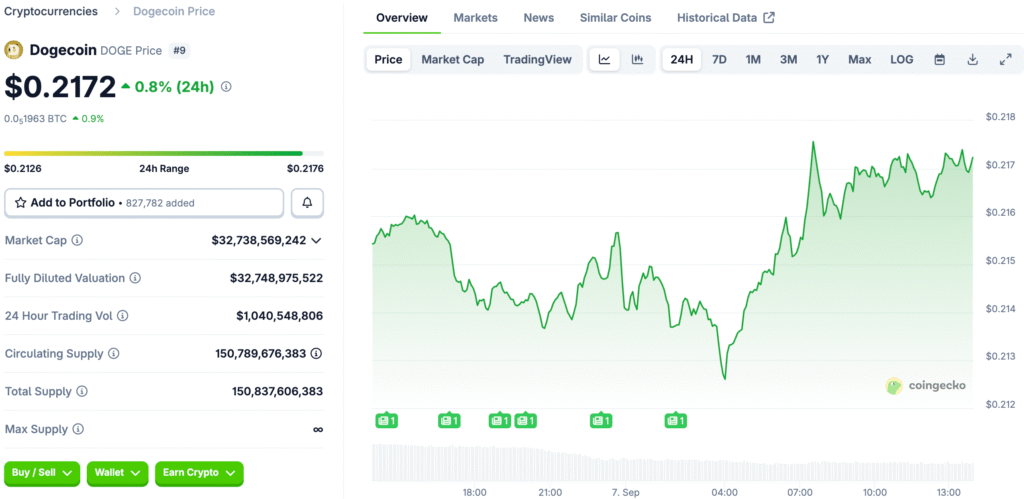Click the Total Supply info icon
The height and width of the screenshot is (499, 1024).
(82, 392)
